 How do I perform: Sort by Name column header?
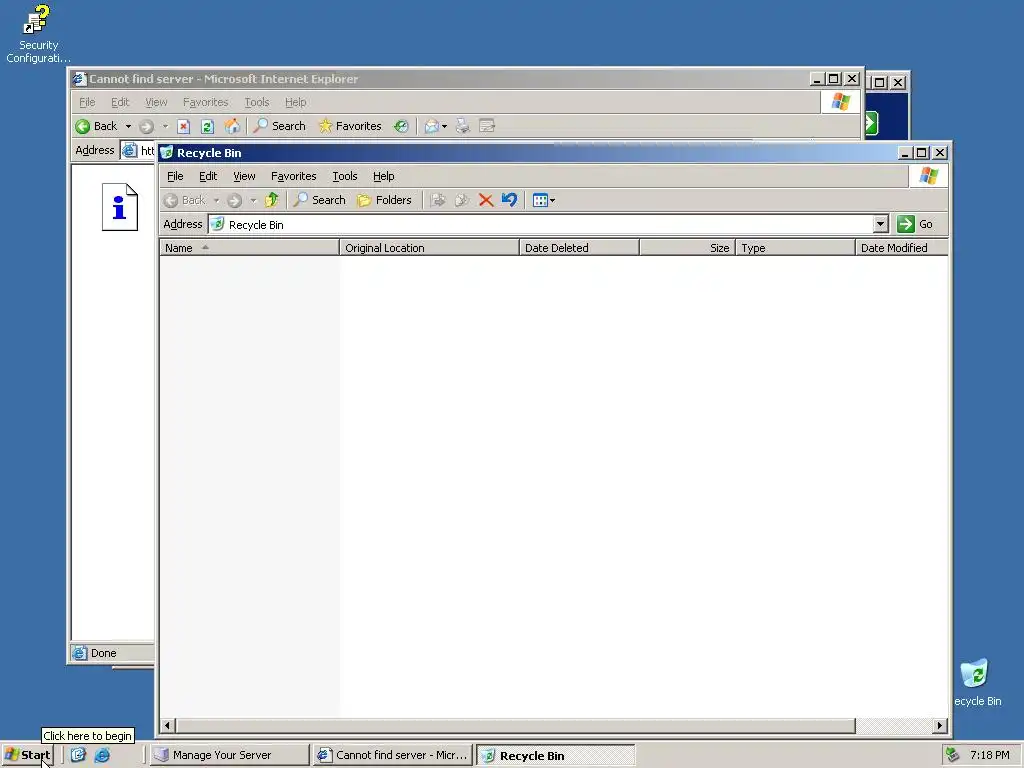click(249, 248)
